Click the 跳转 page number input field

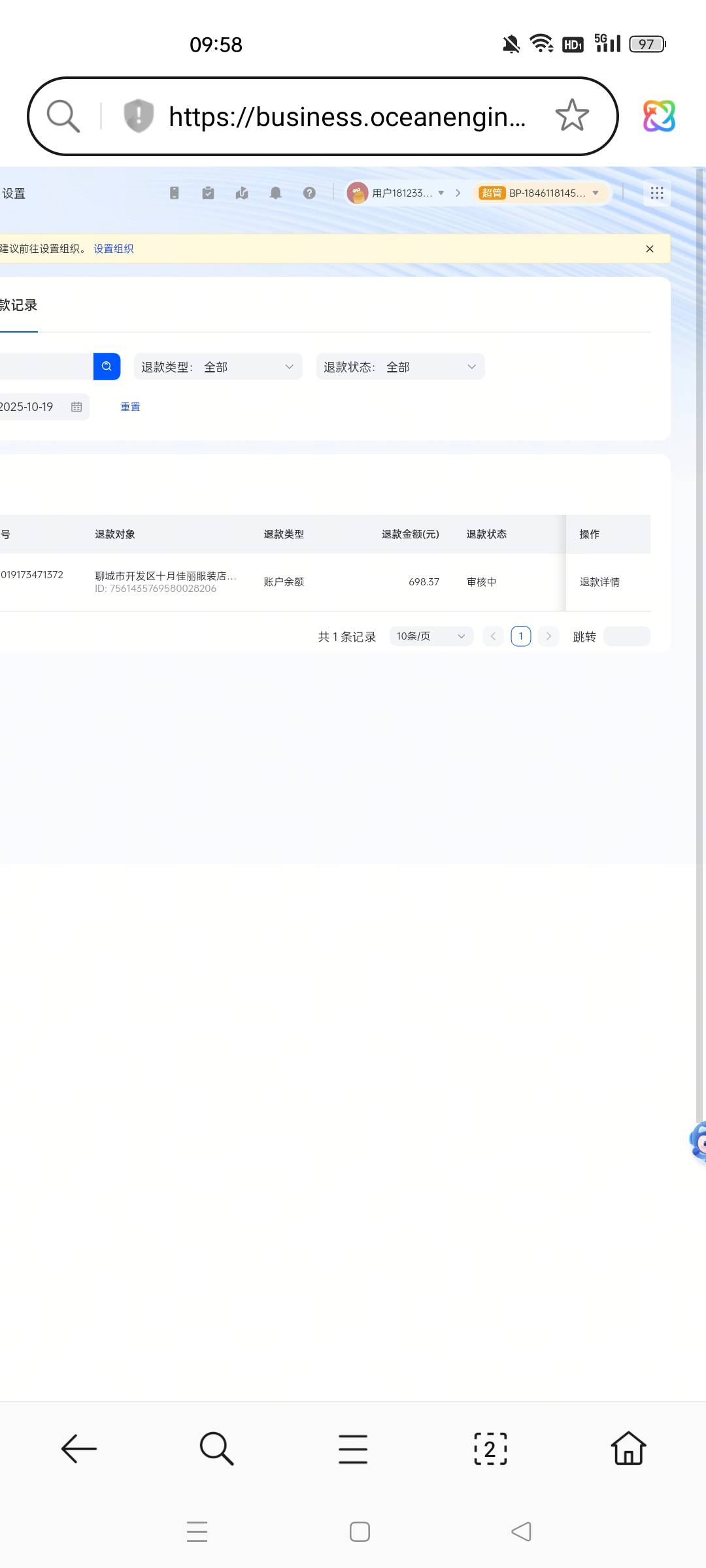(x=626, y=636)
